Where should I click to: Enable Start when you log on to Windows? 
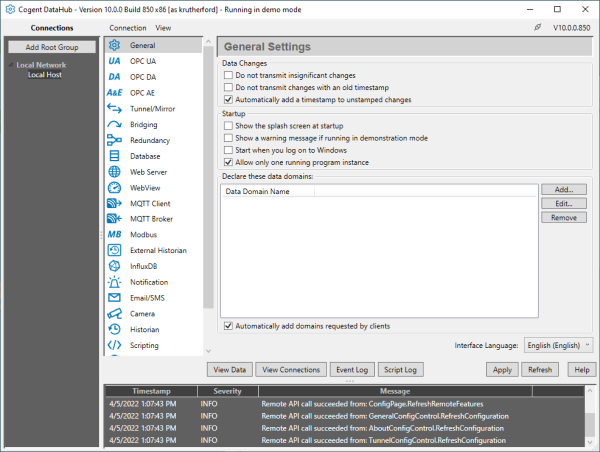[x=228, y=150]
